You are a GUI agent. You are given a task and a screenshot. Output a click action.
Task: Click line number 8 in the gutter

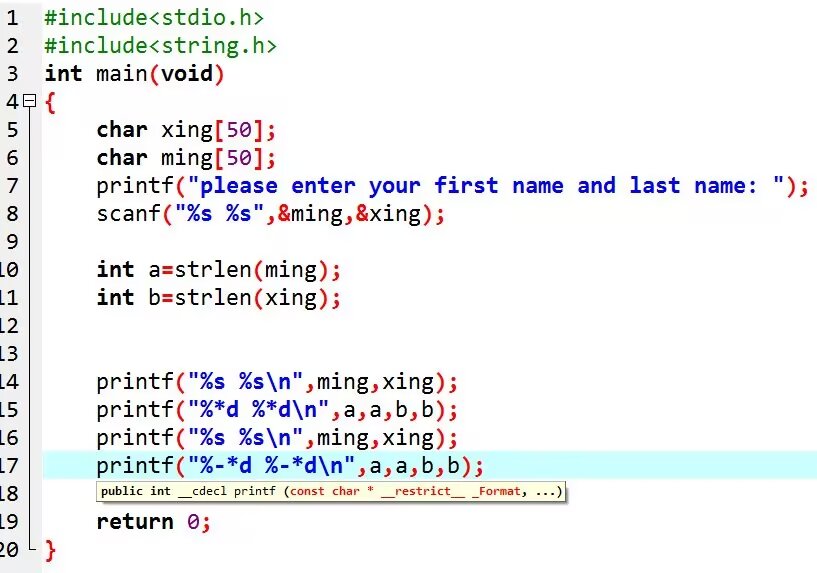click(x=12, y=214)
